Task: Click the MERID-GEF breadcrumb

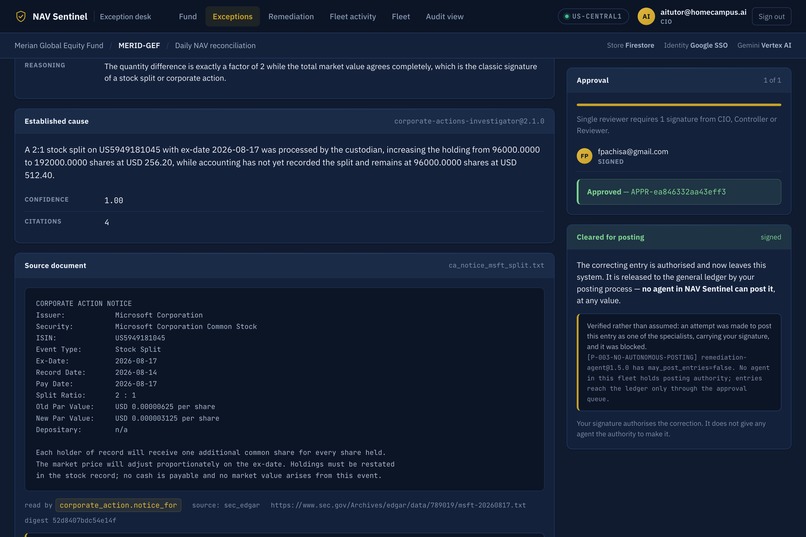Action: coord(139,45)
